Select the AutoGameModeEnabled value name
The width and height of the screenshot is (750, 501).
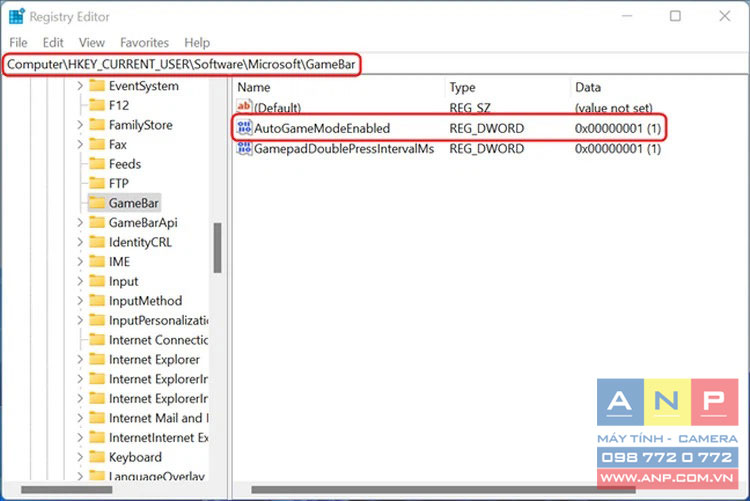322,128
